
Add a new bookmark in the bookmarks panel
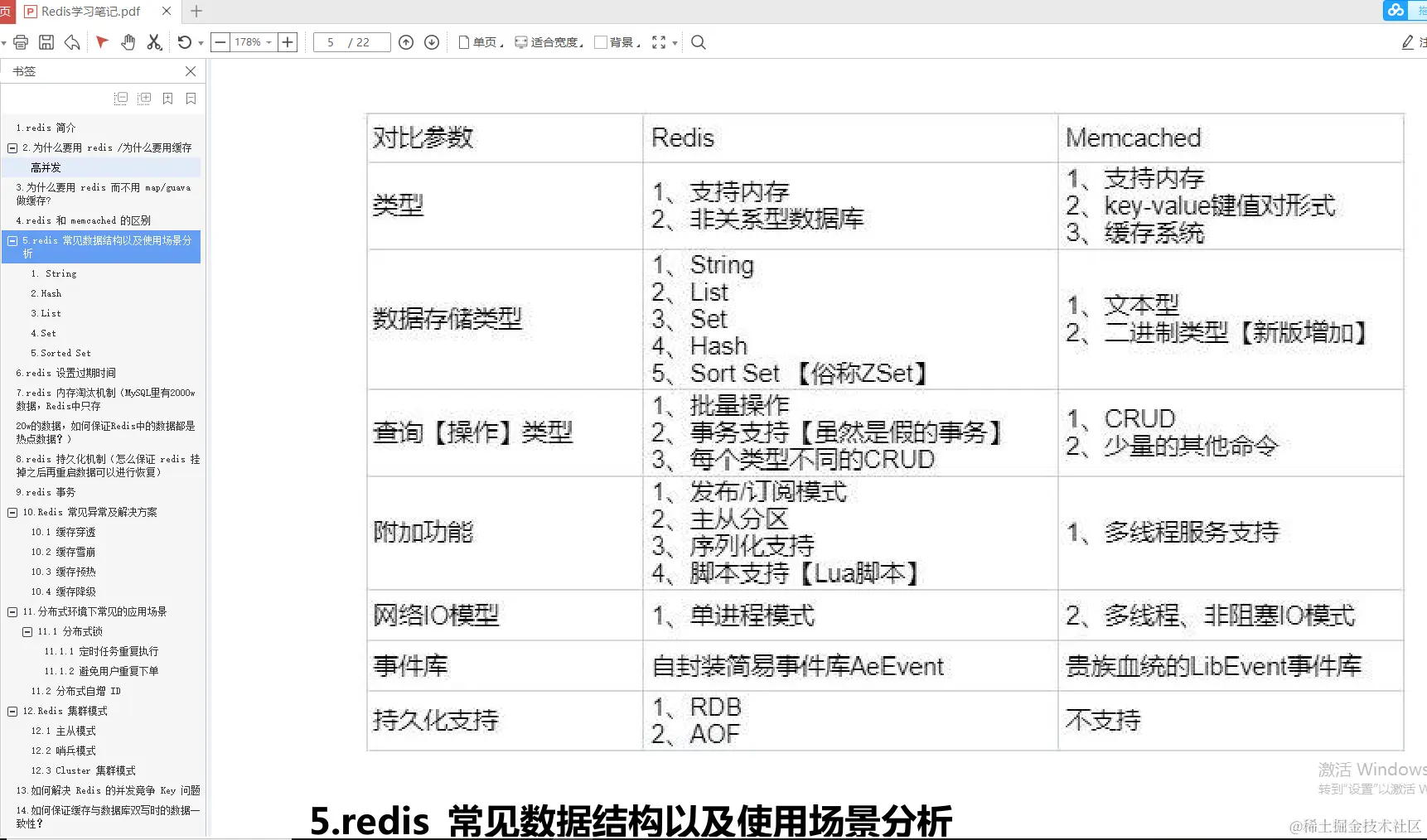(x=167, y=99)
